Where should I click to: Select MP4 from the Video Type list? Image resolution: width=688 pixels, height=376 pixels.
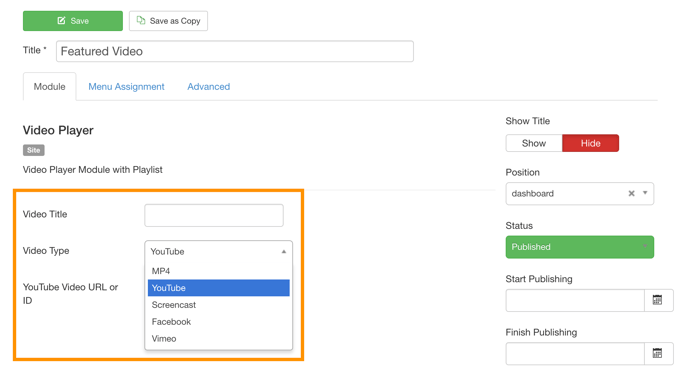tap(219, 271)
